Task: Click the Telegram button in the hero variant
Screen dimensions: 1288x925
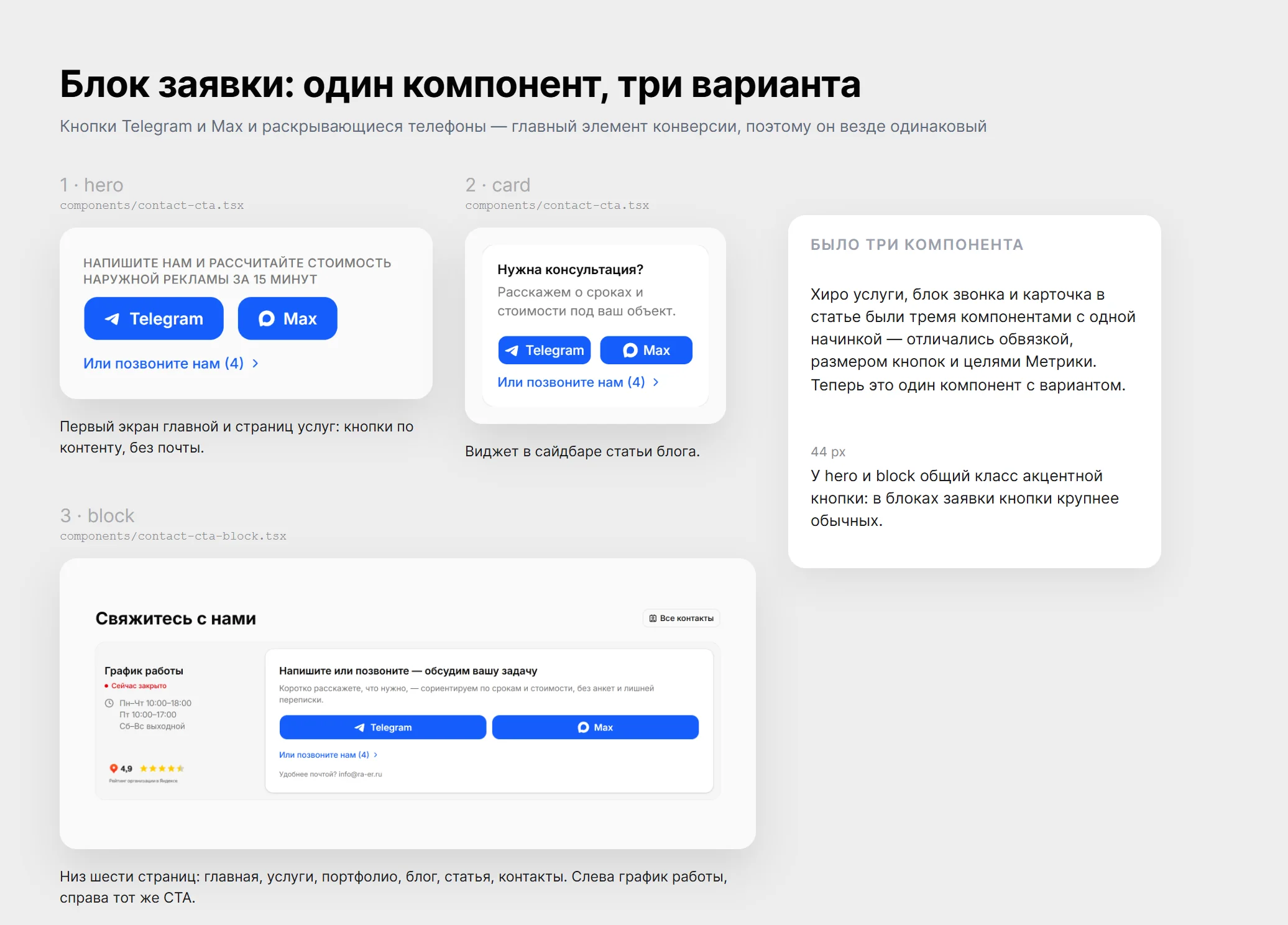Action: [154, 318]
